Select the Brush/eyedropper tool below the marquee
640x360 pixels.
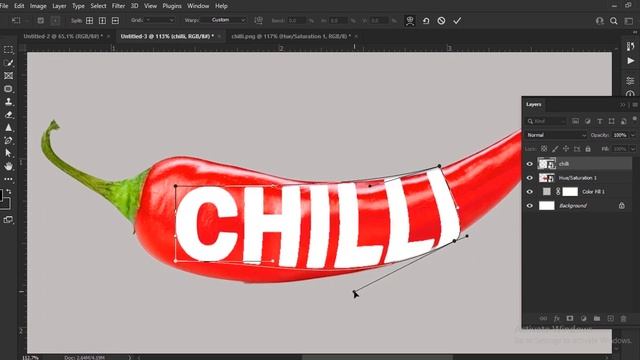click(x=8, y=63)
